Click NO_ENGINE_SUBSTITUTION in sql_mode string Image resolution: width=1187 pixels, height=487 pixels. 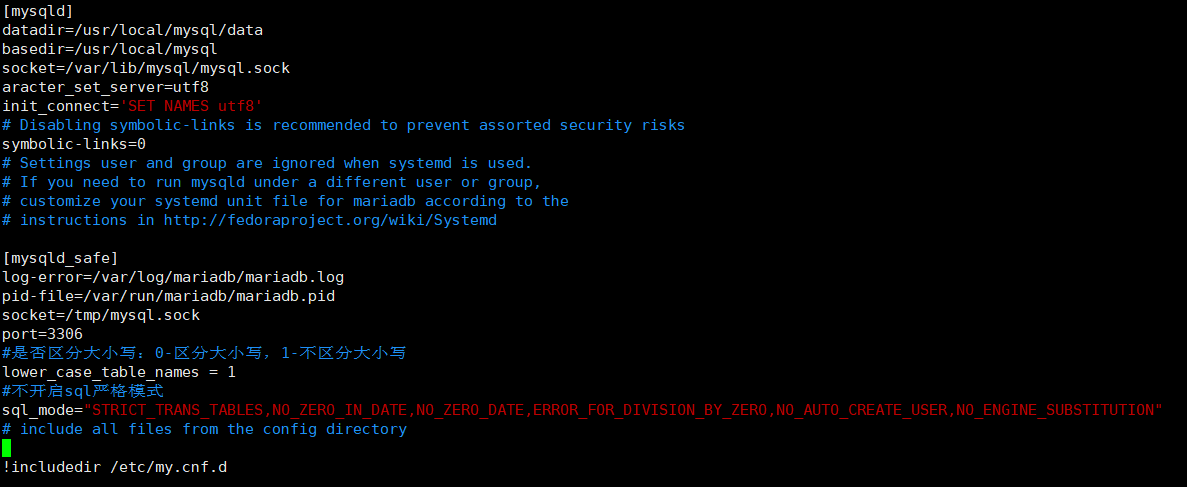(1055, 411)
